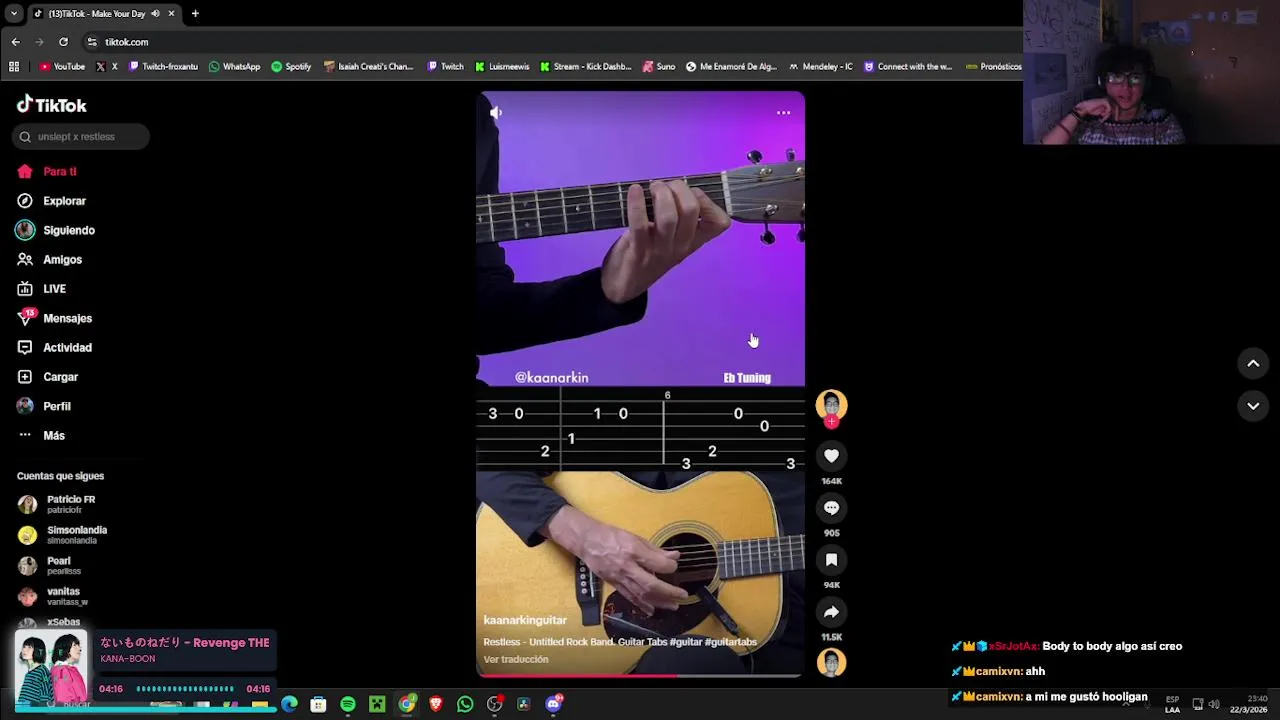The image size is (1280, 720).
Task: Open the Spotify bookmark
Action: [291, 67]
